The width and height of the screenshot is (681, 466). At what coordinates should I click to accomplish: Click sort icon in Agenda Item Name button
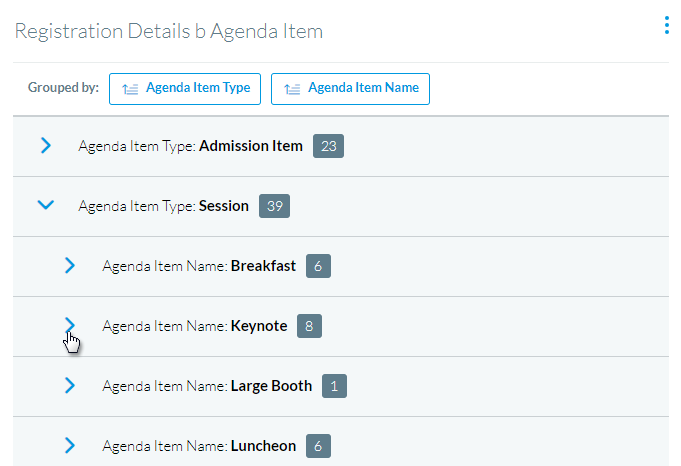tap(292, 89)
